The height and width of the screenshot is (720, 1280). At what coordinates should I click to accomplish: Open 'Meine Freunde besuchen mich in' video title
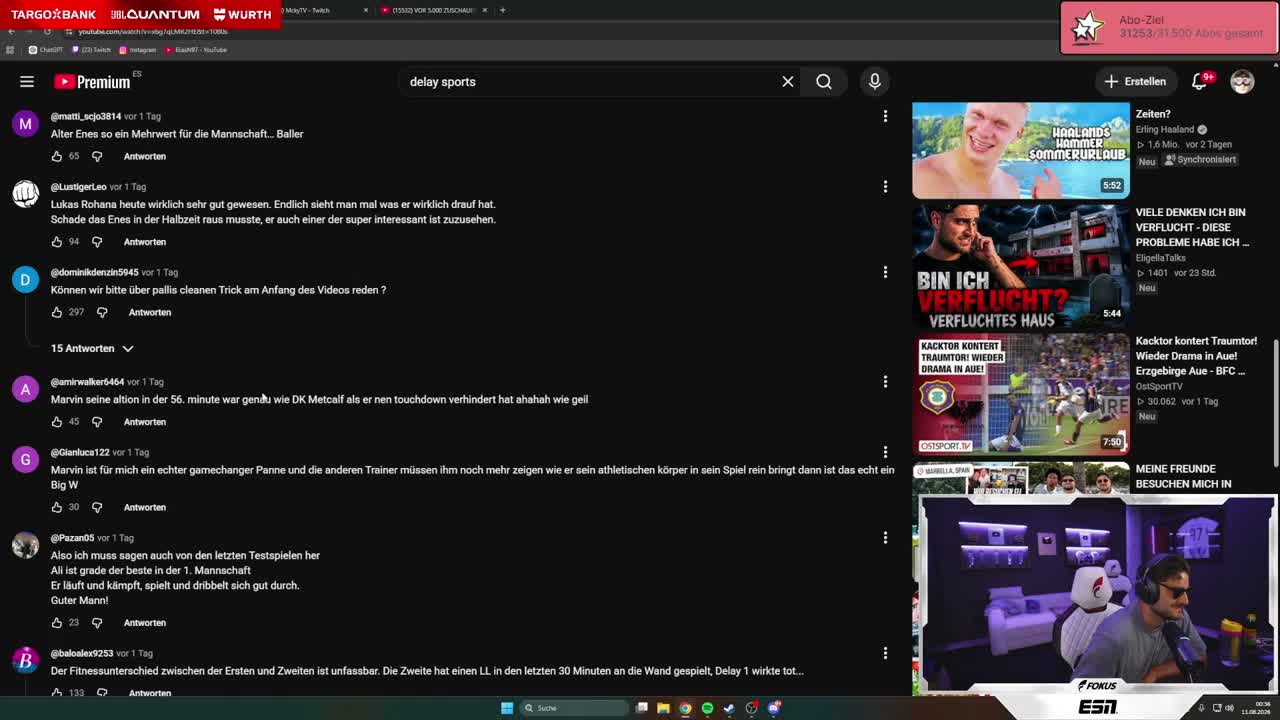click(x=1183, y=476)
